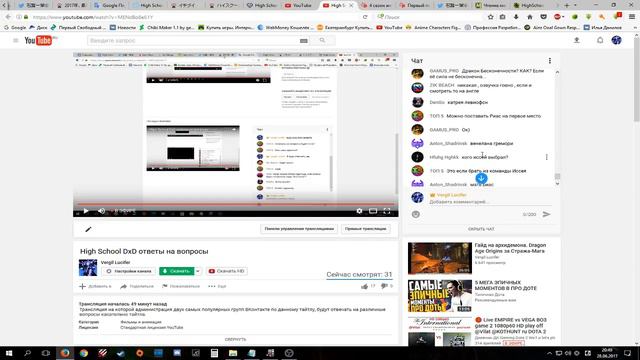Click the Скачать HD button
Viewport: 640px width, 360px height.
tap(227, 271)
